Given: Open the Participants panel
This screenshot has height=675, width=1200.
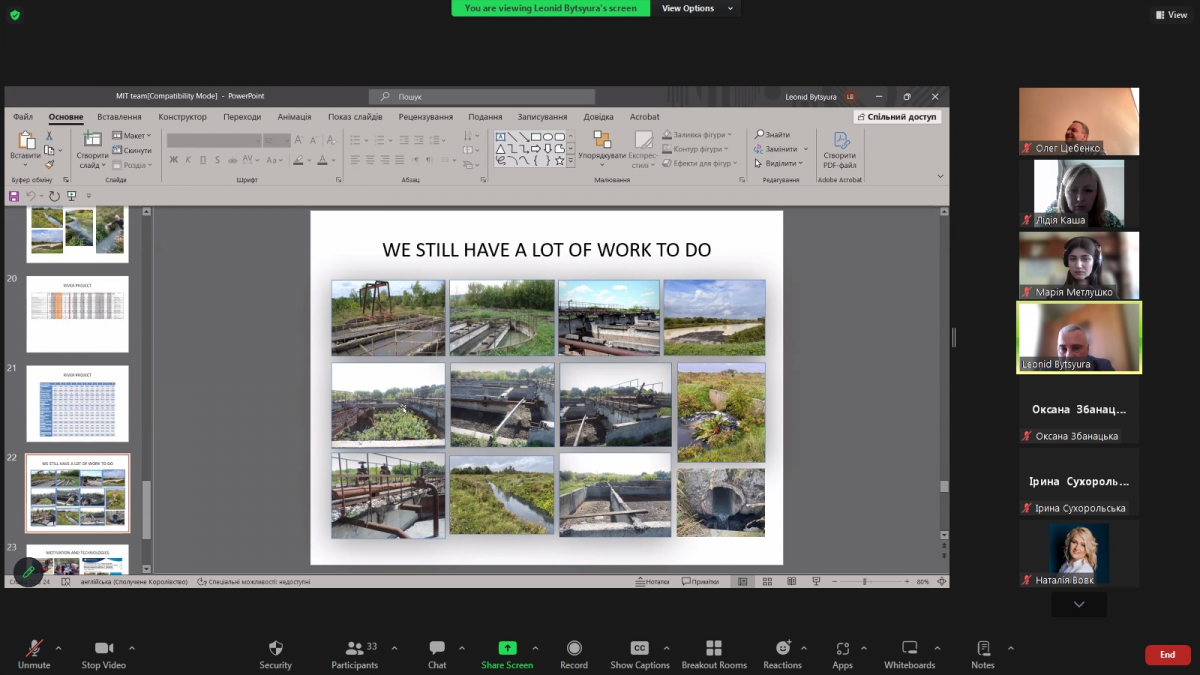Looking at the screenshot, I should pyautogui.click(x=355, y=648).
